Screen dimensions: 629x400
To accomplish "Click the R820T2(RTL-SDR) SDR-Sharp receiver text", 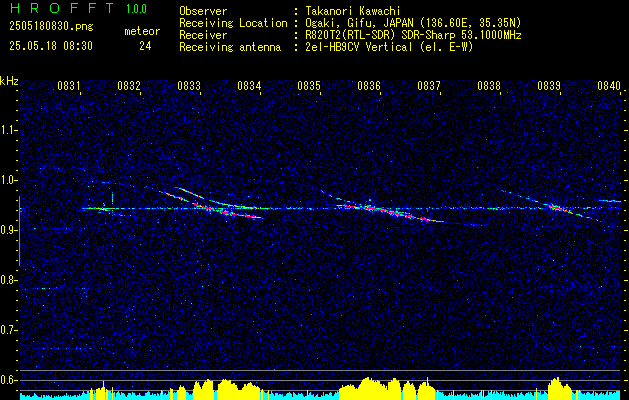I will (413, 35).
